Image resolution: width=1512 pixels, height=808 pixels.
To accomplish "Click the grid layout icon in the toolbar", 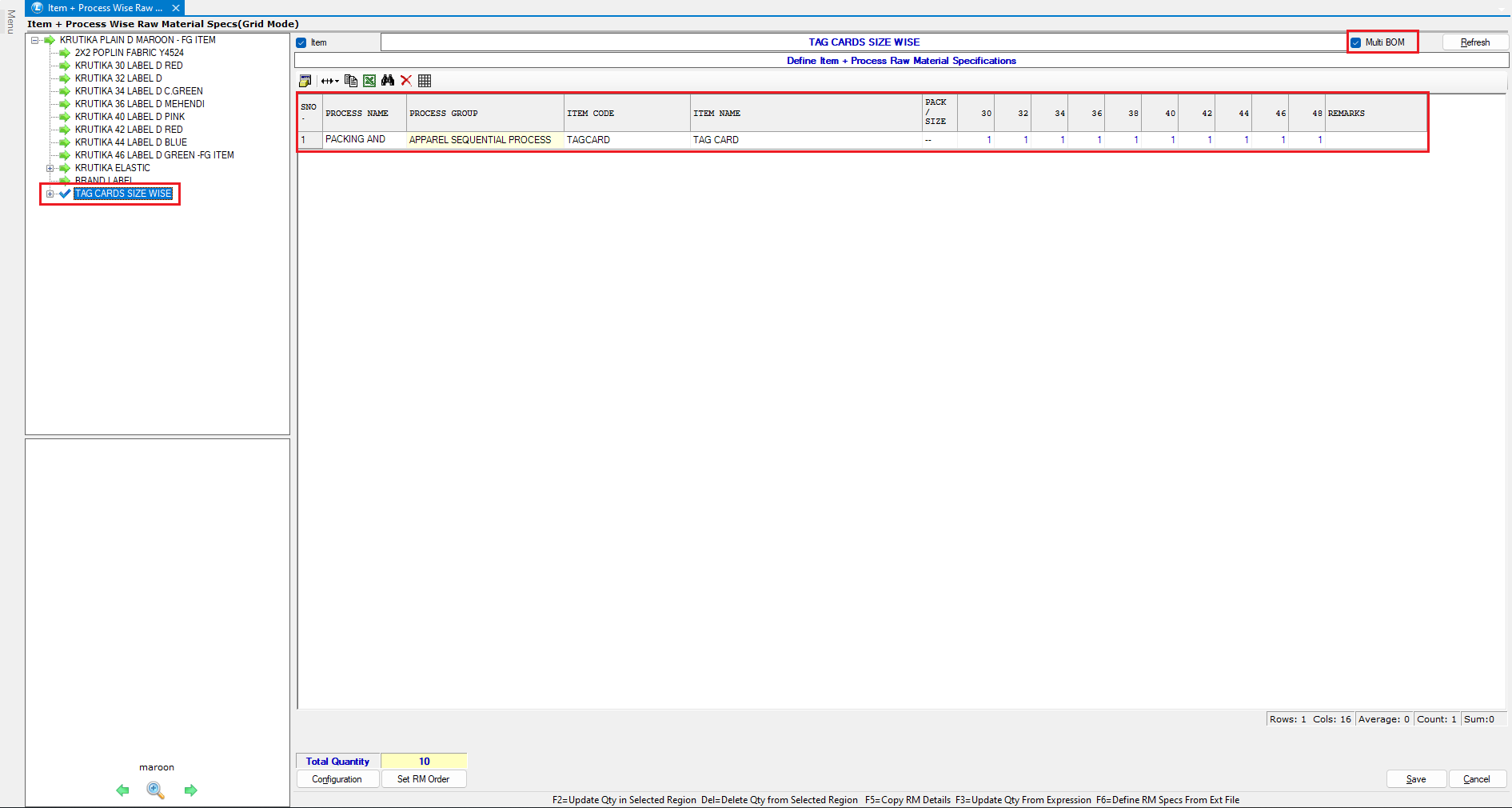I will coord(425,81).
